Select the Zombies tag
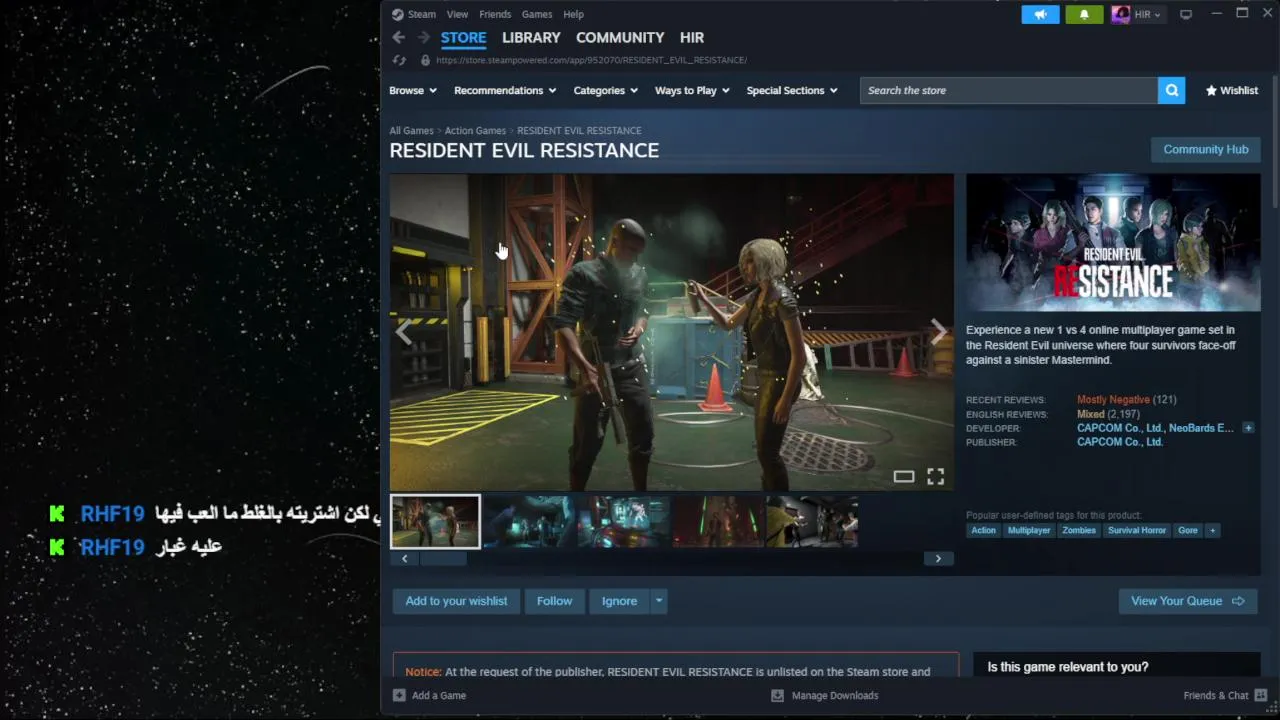 1079,530
